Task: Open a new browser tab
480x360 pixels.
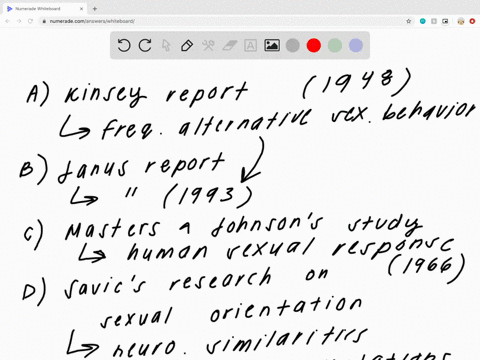Action: tap(95, 9)
